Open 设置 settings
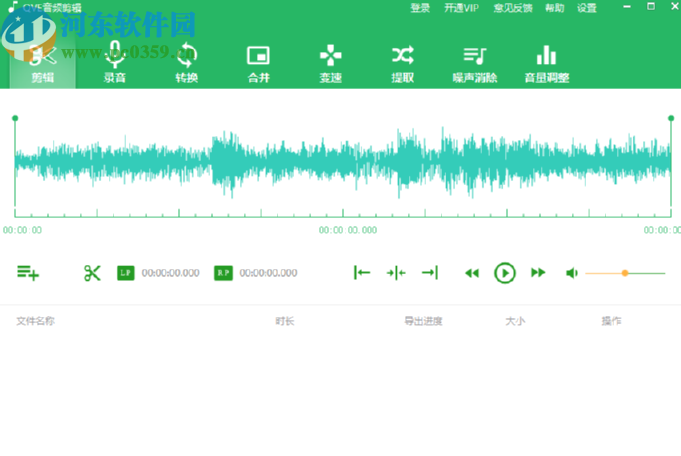The height and width of the screenshot is (456, 681). pos(587,8)
